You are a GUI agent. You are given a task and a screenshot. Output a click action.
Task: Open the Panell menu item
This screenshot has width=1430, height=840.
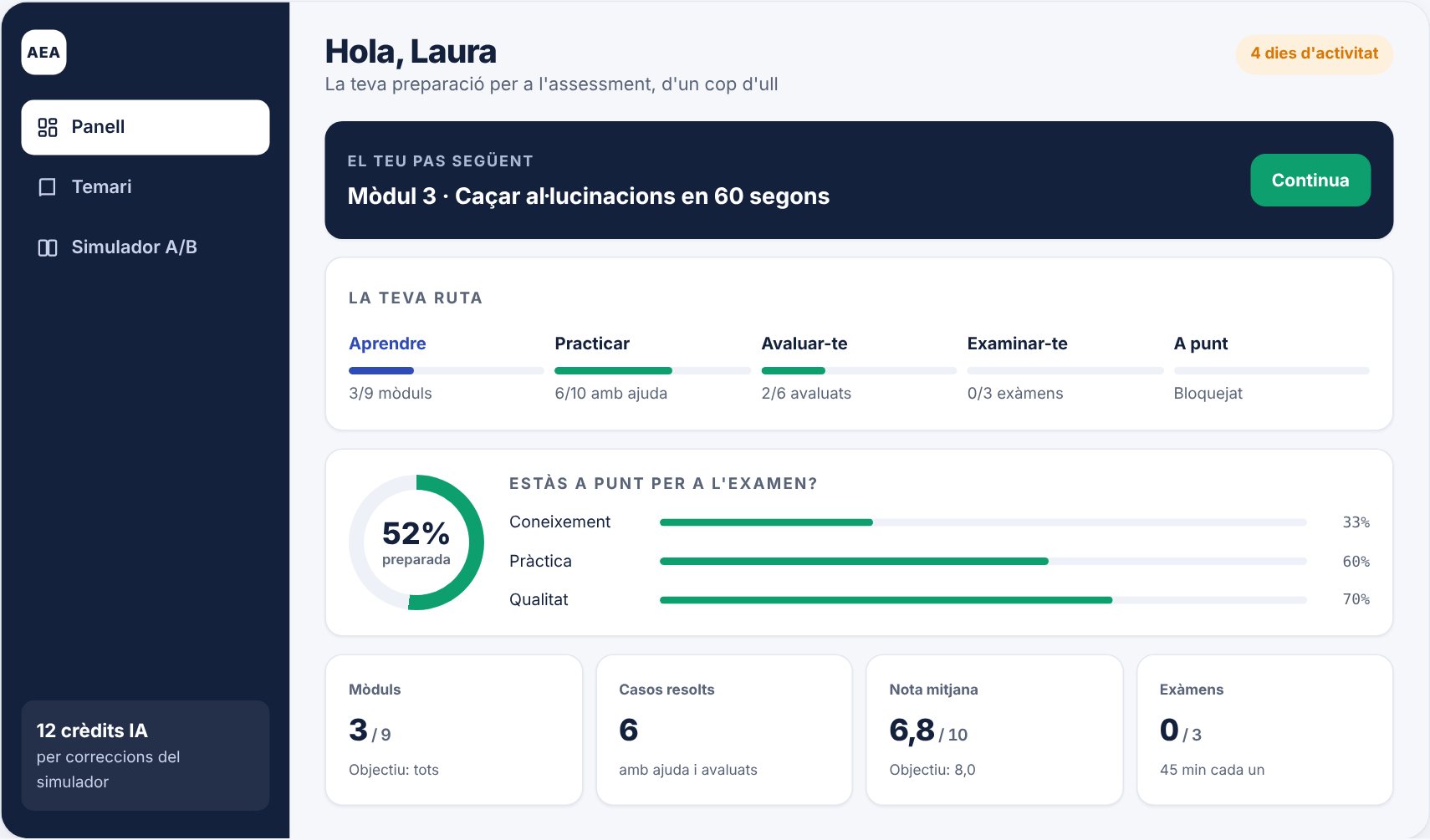pyautogui.click(x=146, y=127)
